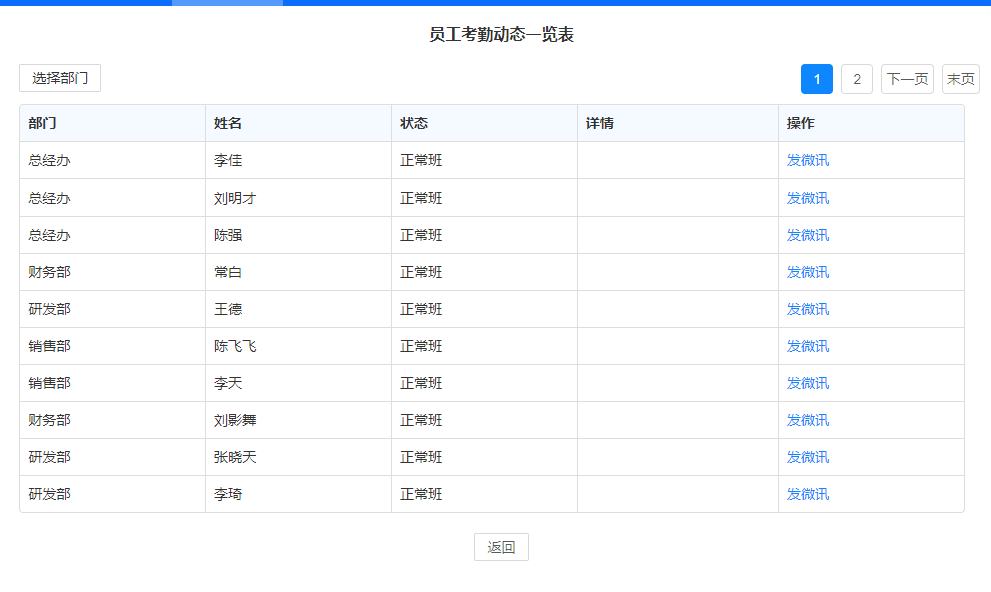Click the 陈飞飞 name cell
The image size is (991, 592).
(235, 346)
